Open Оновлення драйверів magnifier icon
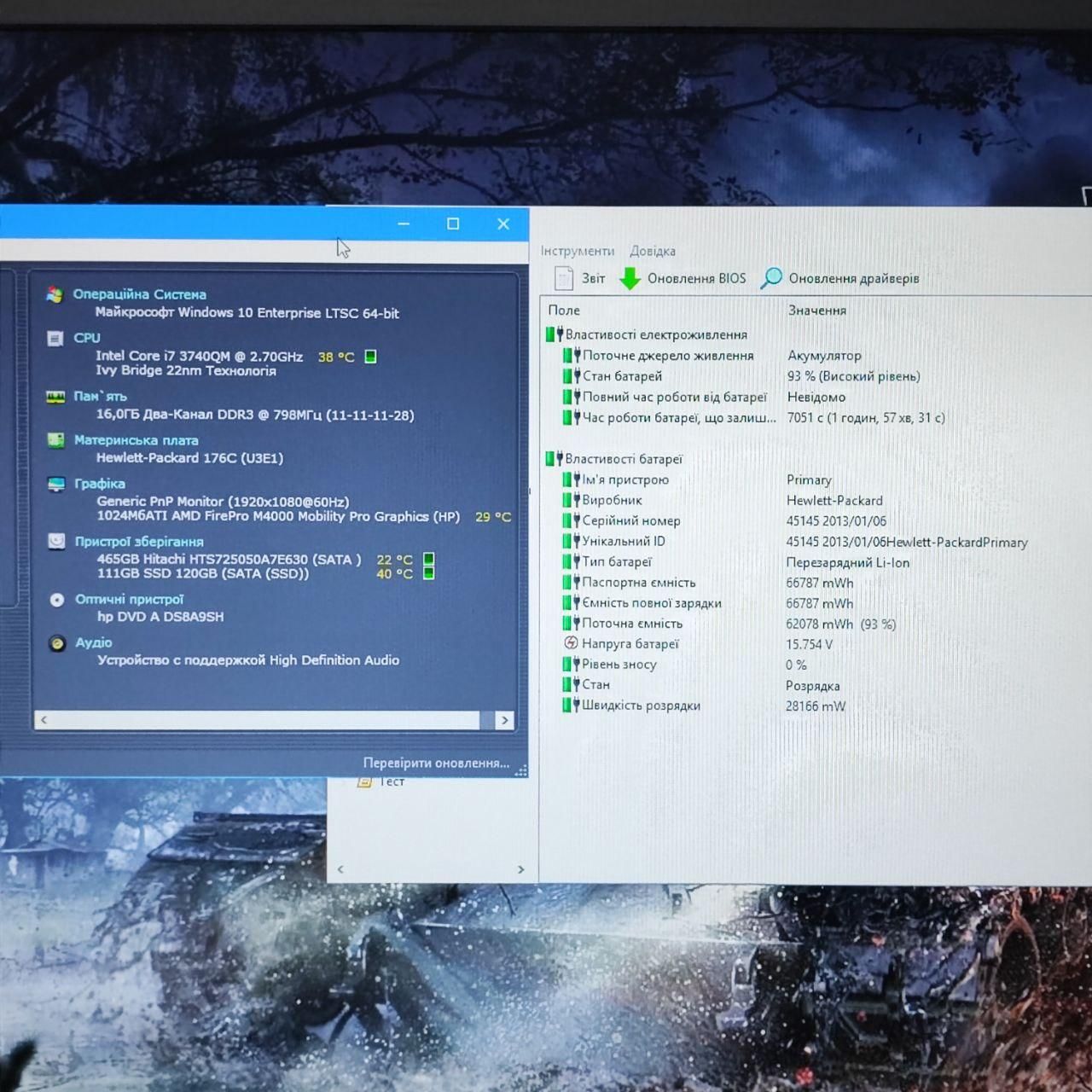This screenshot has height=1092, width=1092. [771, 278]
